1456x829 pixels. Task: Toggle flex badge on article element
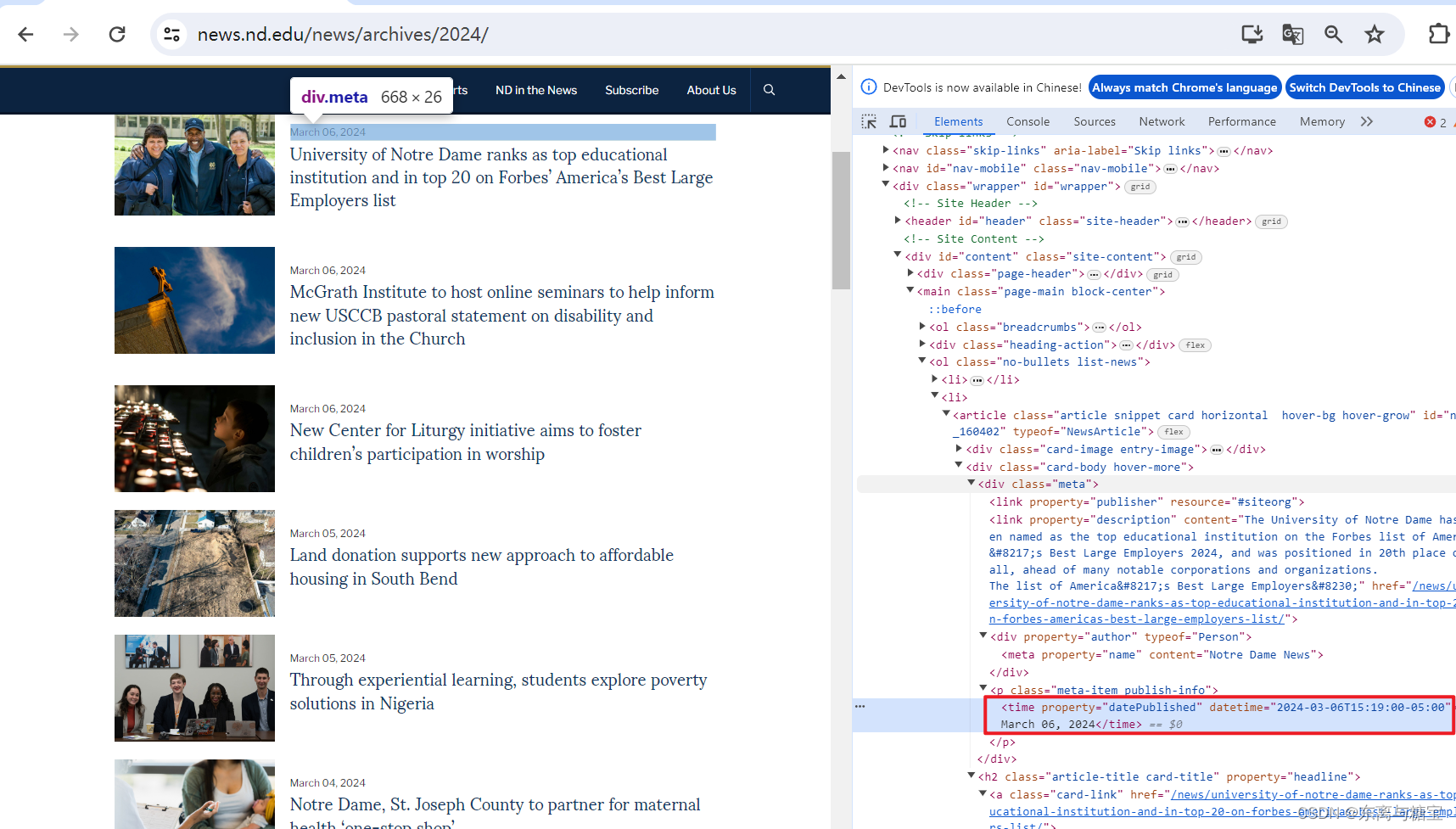coord(1173,432)
